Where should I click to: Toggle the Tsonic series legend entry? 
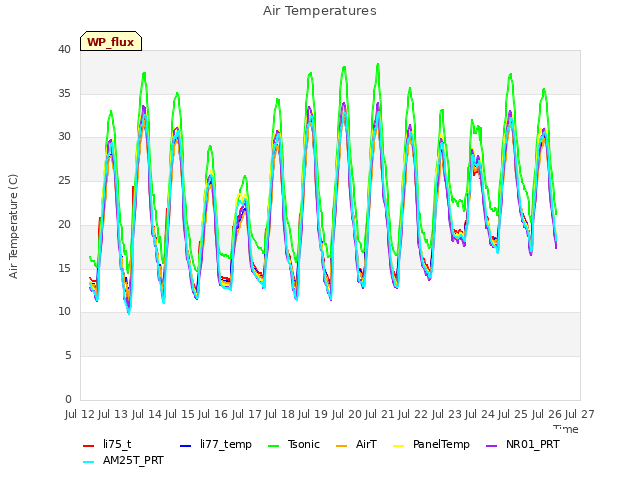294,444
